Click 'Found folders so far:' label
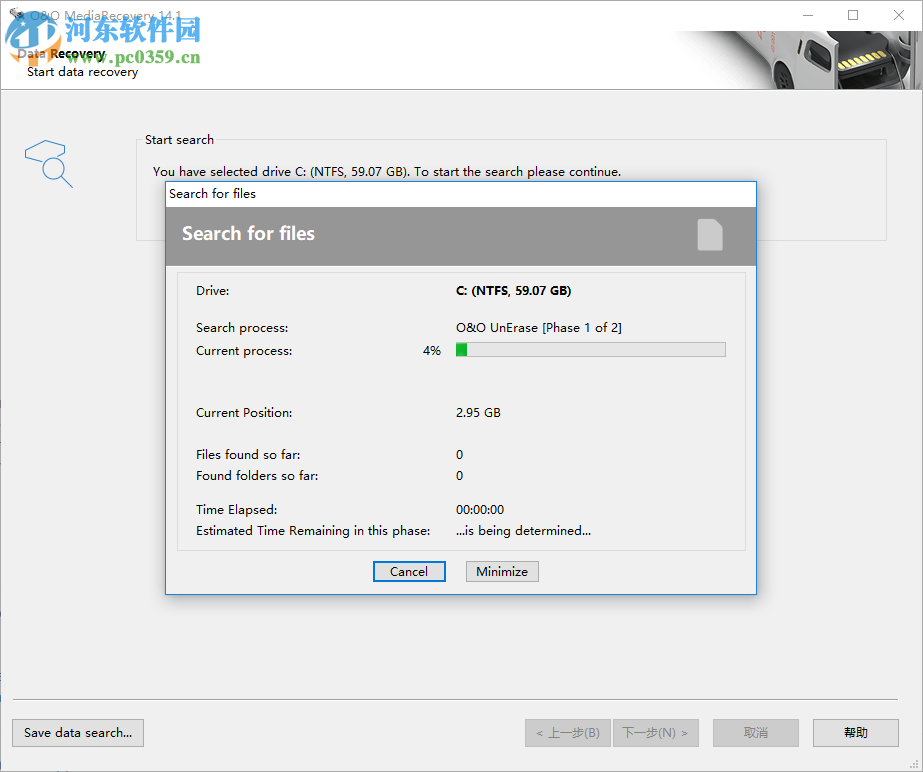Image resolution: width=923 pixels, height=772 pixels. click(x=257, y=475)
